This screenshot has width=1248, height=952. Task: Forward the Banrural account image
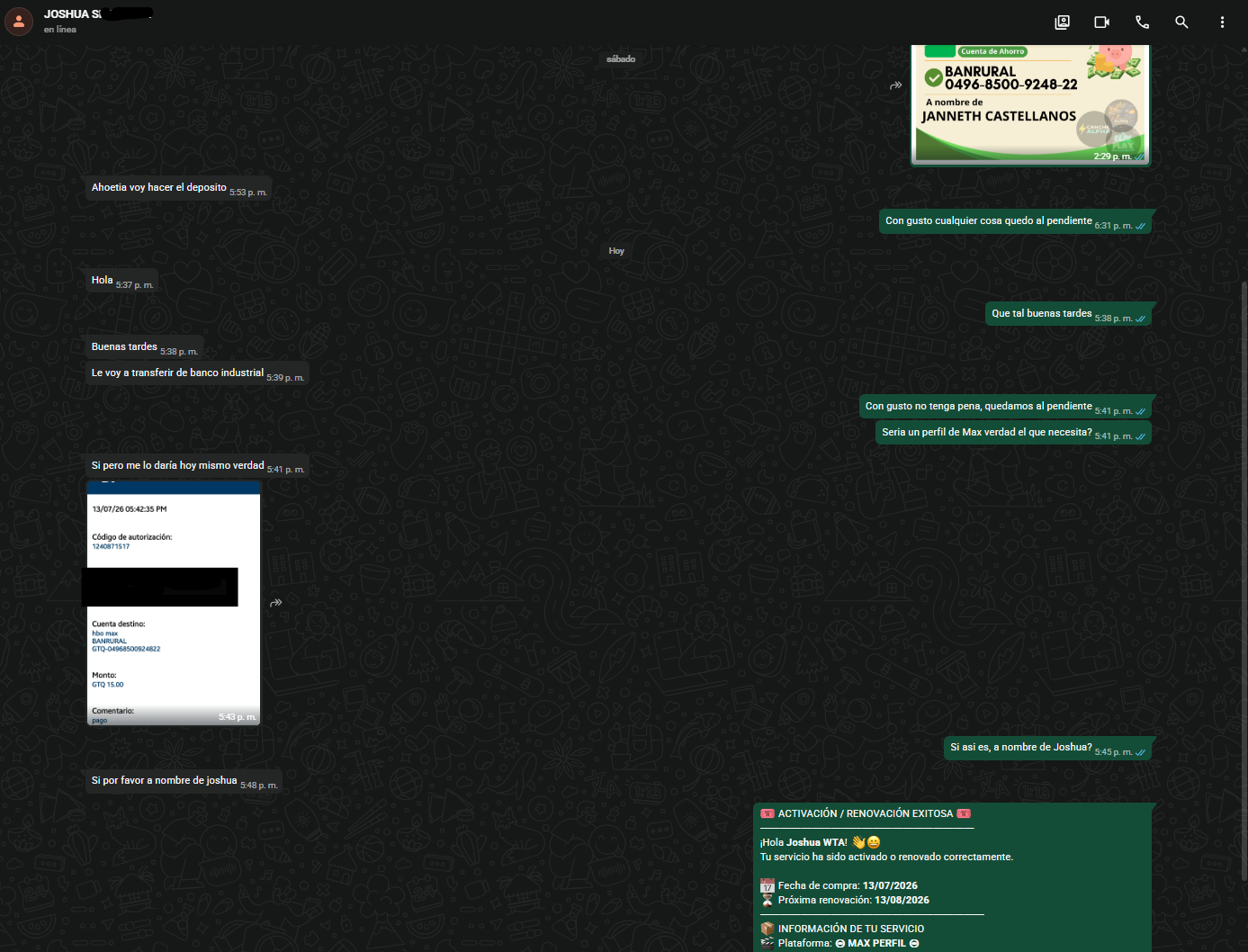click(x=896, y=85)
